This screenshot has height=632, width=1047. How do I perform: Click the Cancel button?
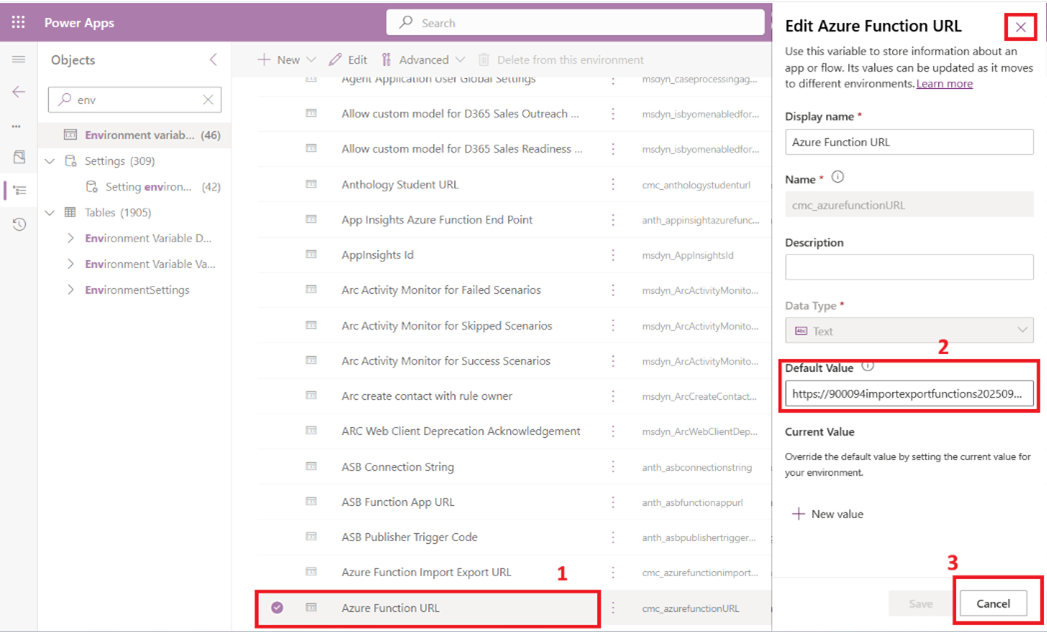coord(992,603)
